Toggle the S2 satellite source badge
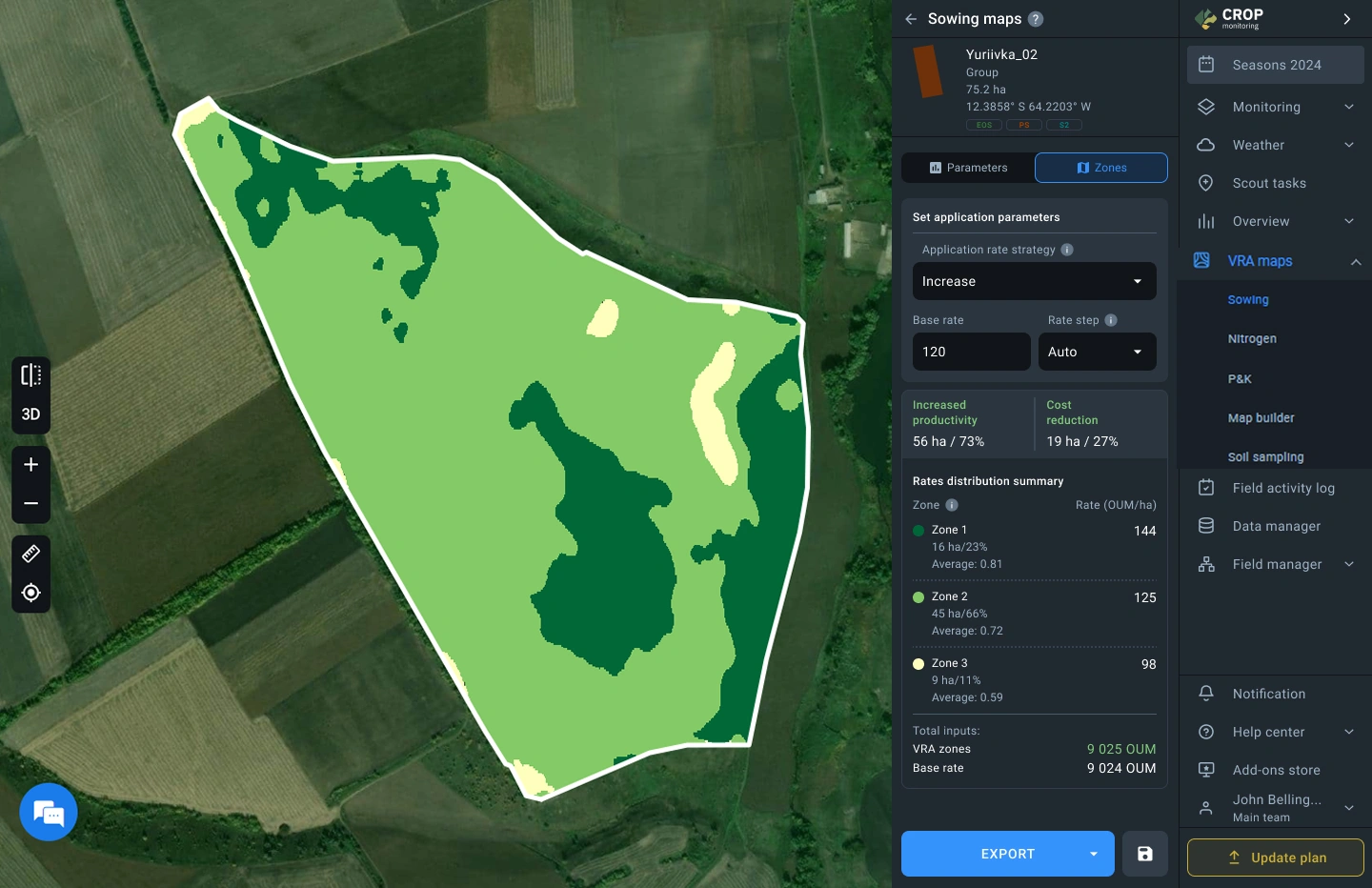The height and width of the screenshot is (888, 1372). (1064, 125)
